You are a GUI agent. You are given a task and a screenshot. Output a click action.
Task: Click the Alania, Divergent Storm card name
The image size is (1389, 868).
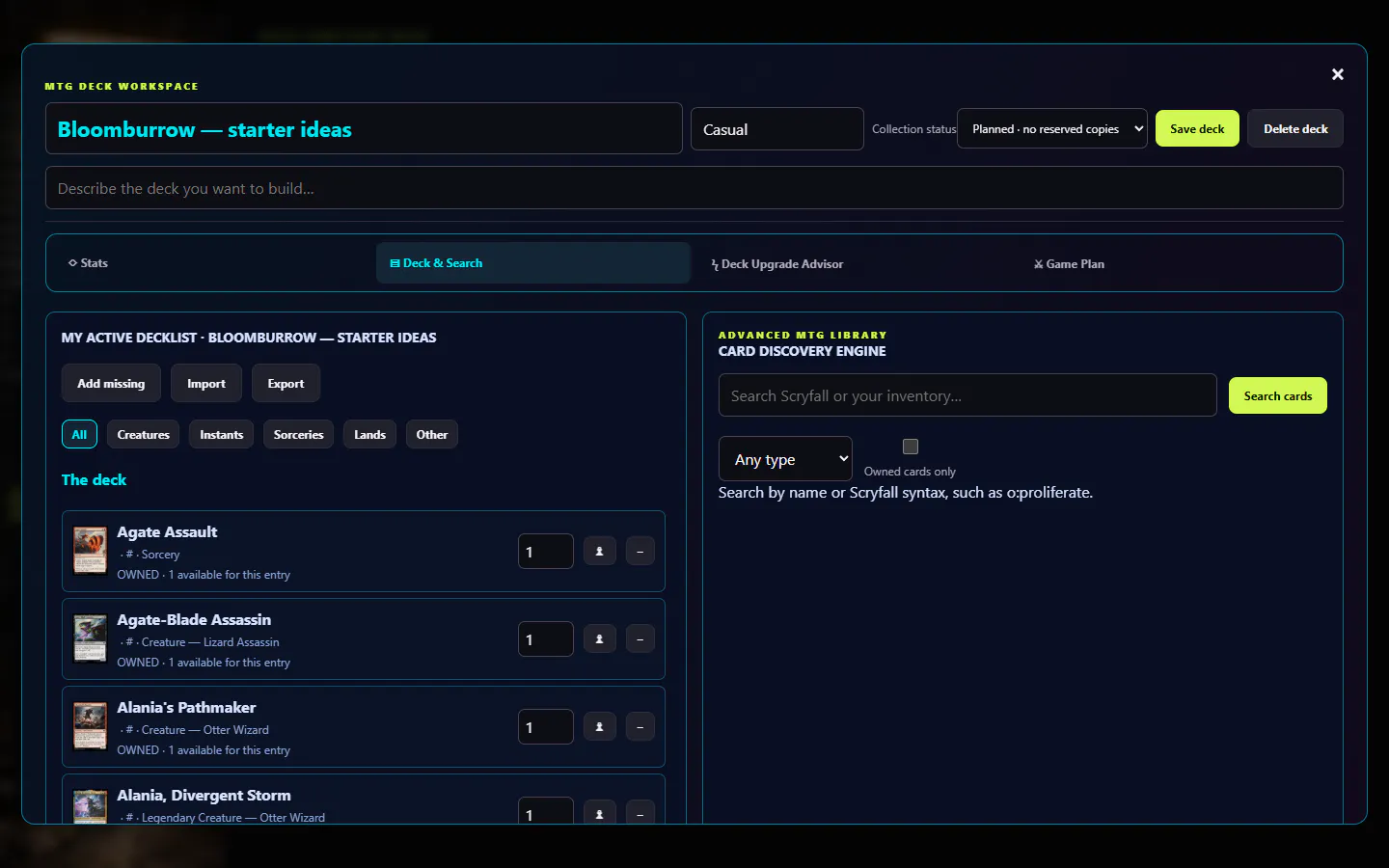(x=204, y=795)
